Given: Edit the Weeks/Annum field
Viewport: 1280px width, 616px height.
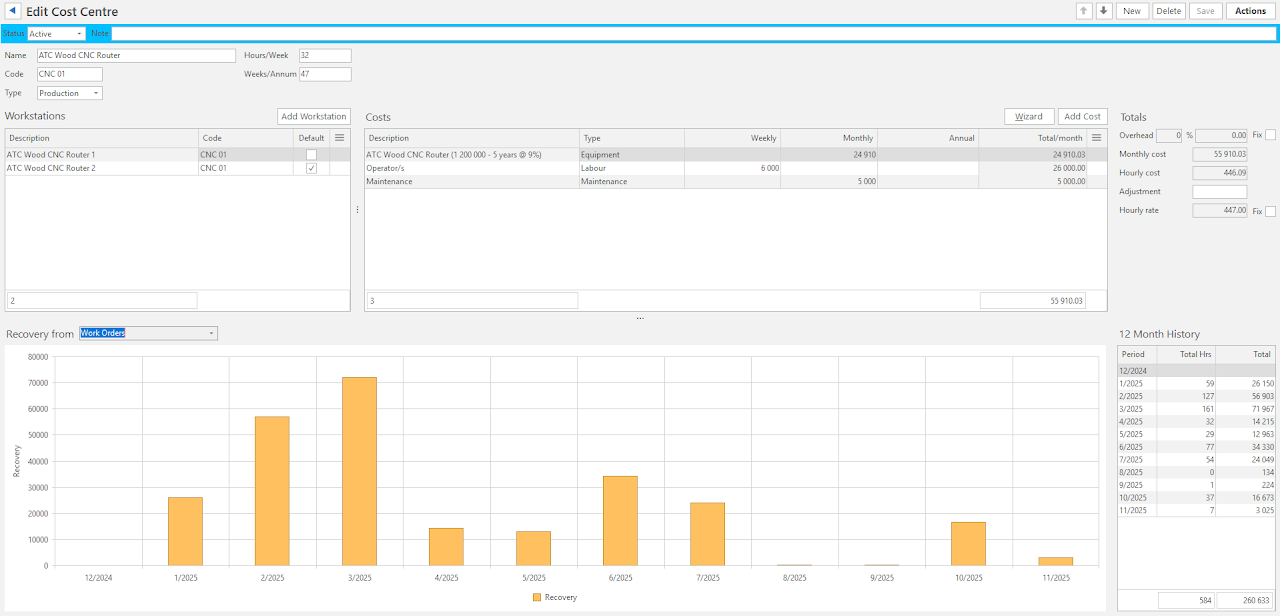Looking at the screenshot, I should coord(325,74).
